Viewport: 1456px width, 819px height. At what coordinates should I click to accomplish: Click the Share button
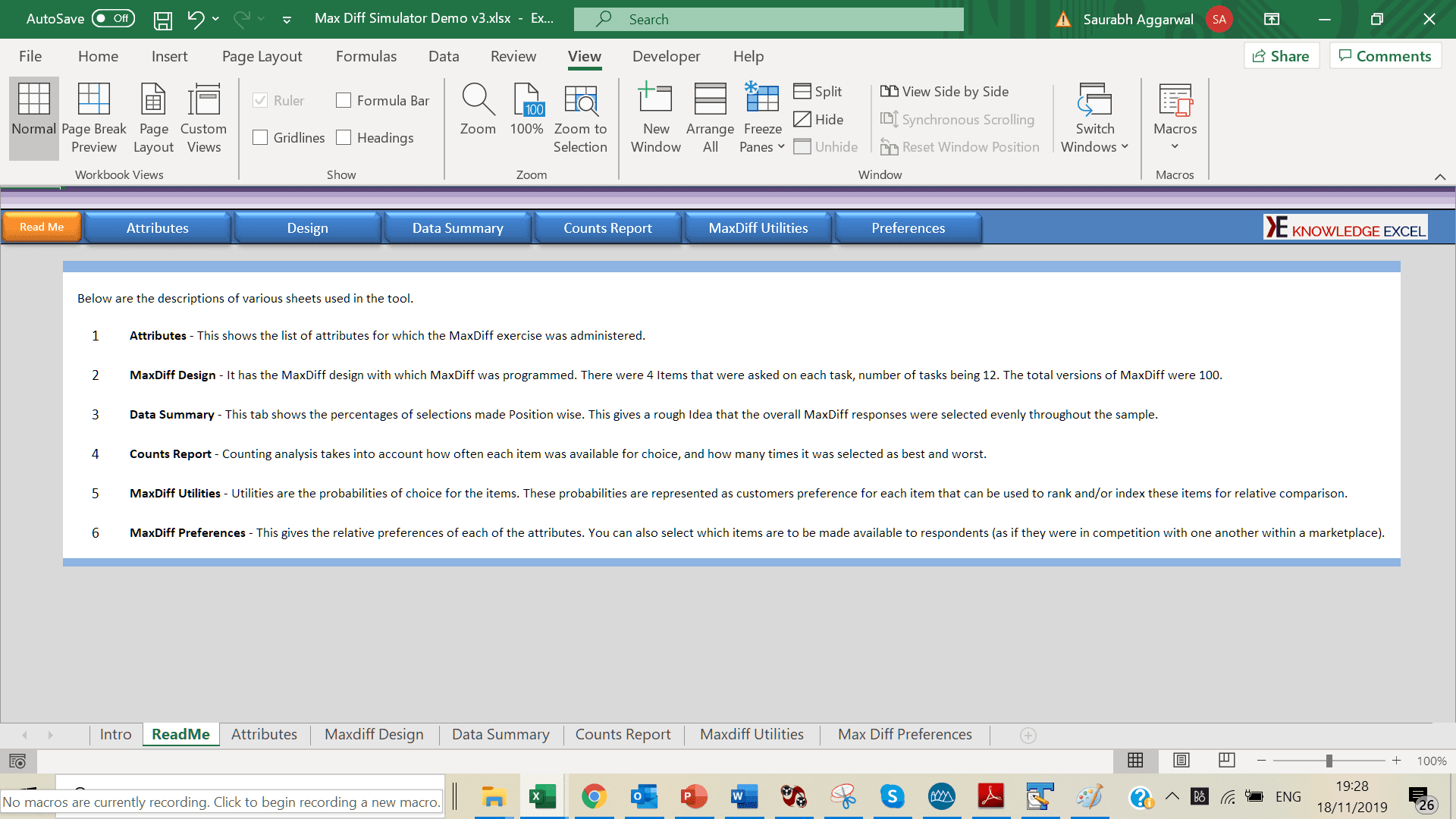1281,56
